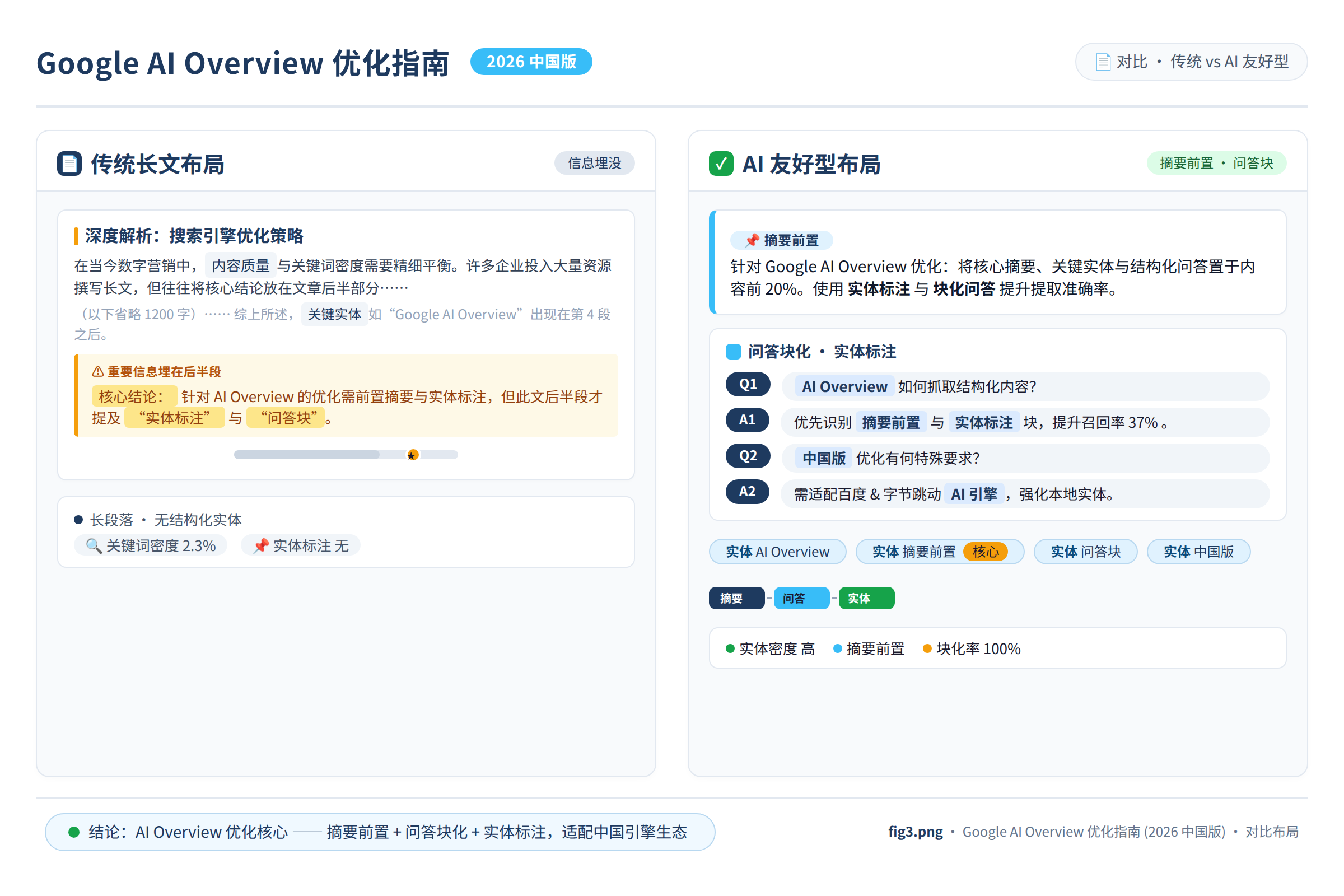Screen dimensions: 1344x896
Task: Click heading 深度解析：搜索引擎优化策略
Action: coord(194,235)
